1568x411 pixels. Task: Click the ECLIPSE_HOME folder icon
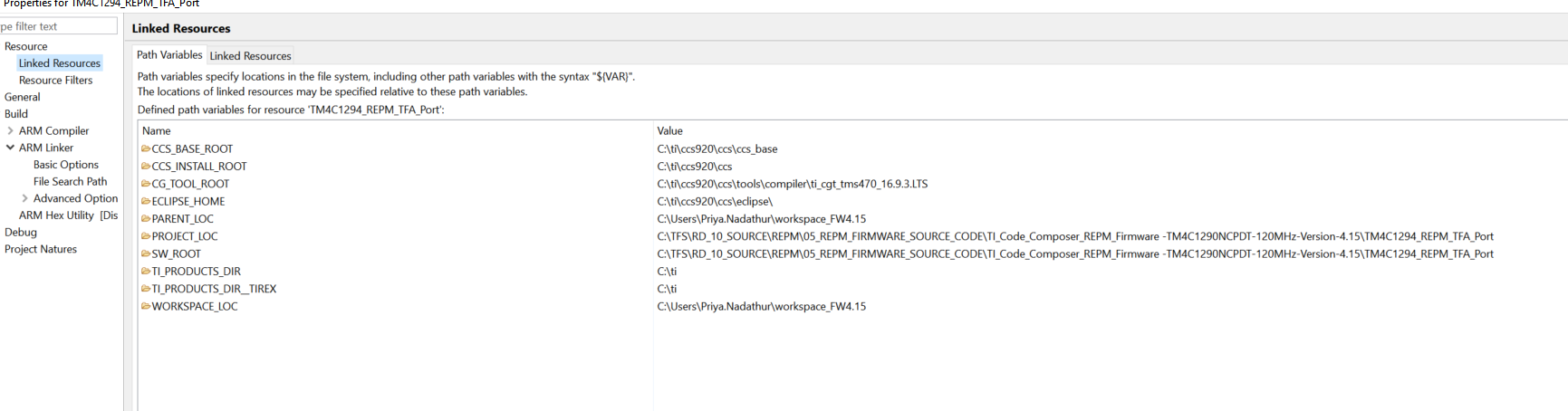[146, 201]
